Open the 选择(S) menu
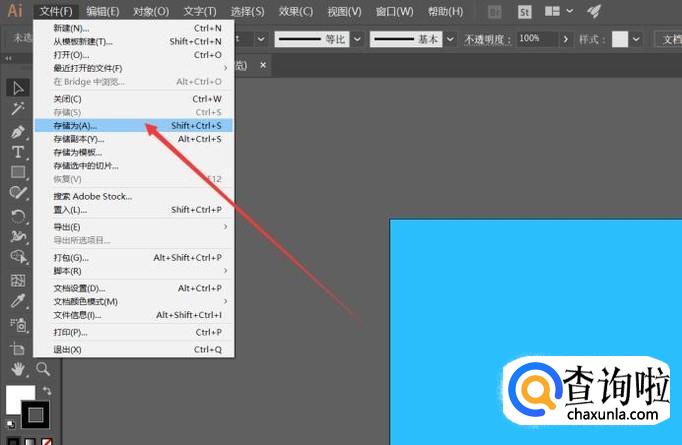This screenshot has width=682, height=445. 247,11
